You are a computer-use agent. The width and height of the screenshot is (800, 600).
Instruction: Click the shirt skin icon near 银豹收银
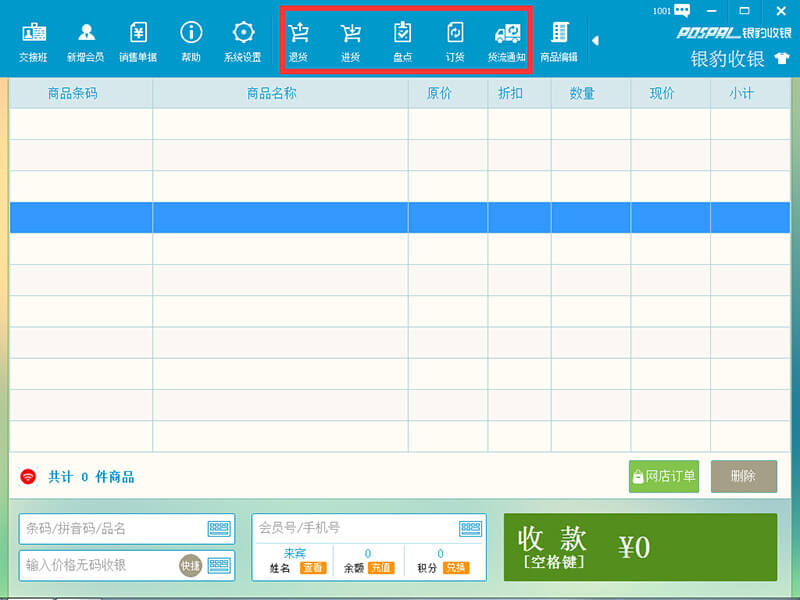pyautogui.click(x=781, y=59)
